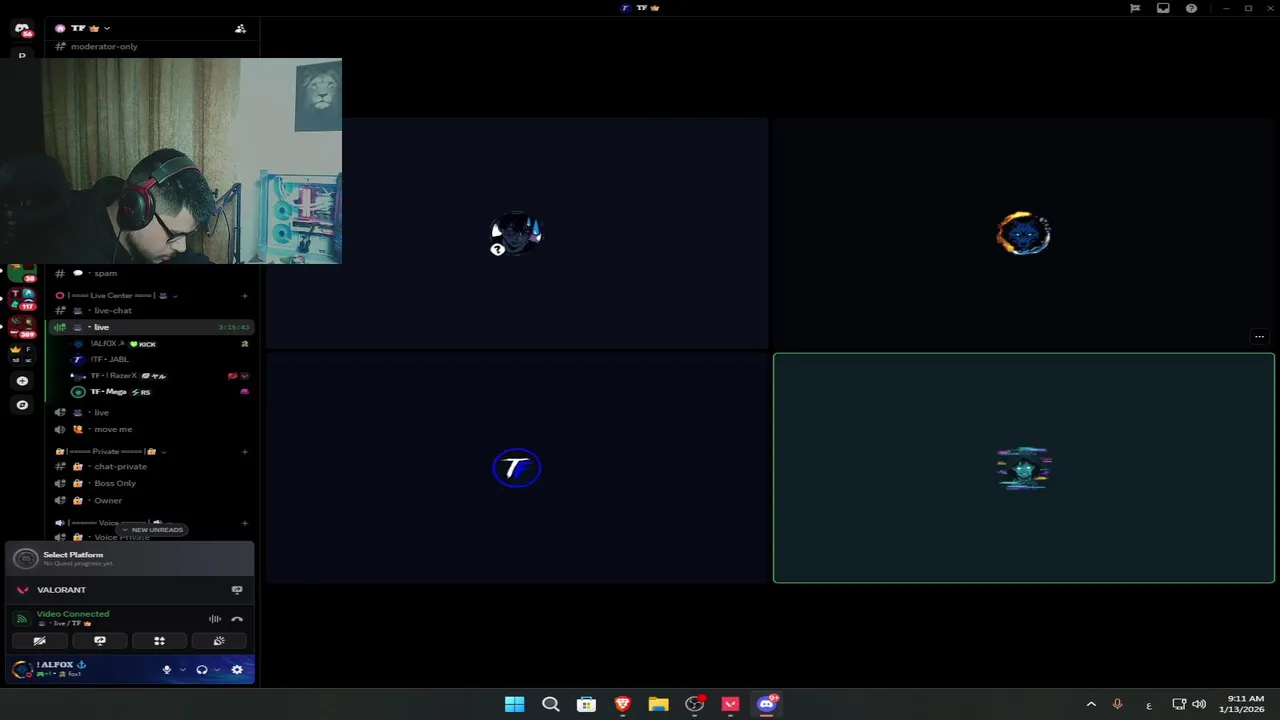Open File Explorer from taskbar
This screenshot has height=720, width=1280.
coord(658,704)
